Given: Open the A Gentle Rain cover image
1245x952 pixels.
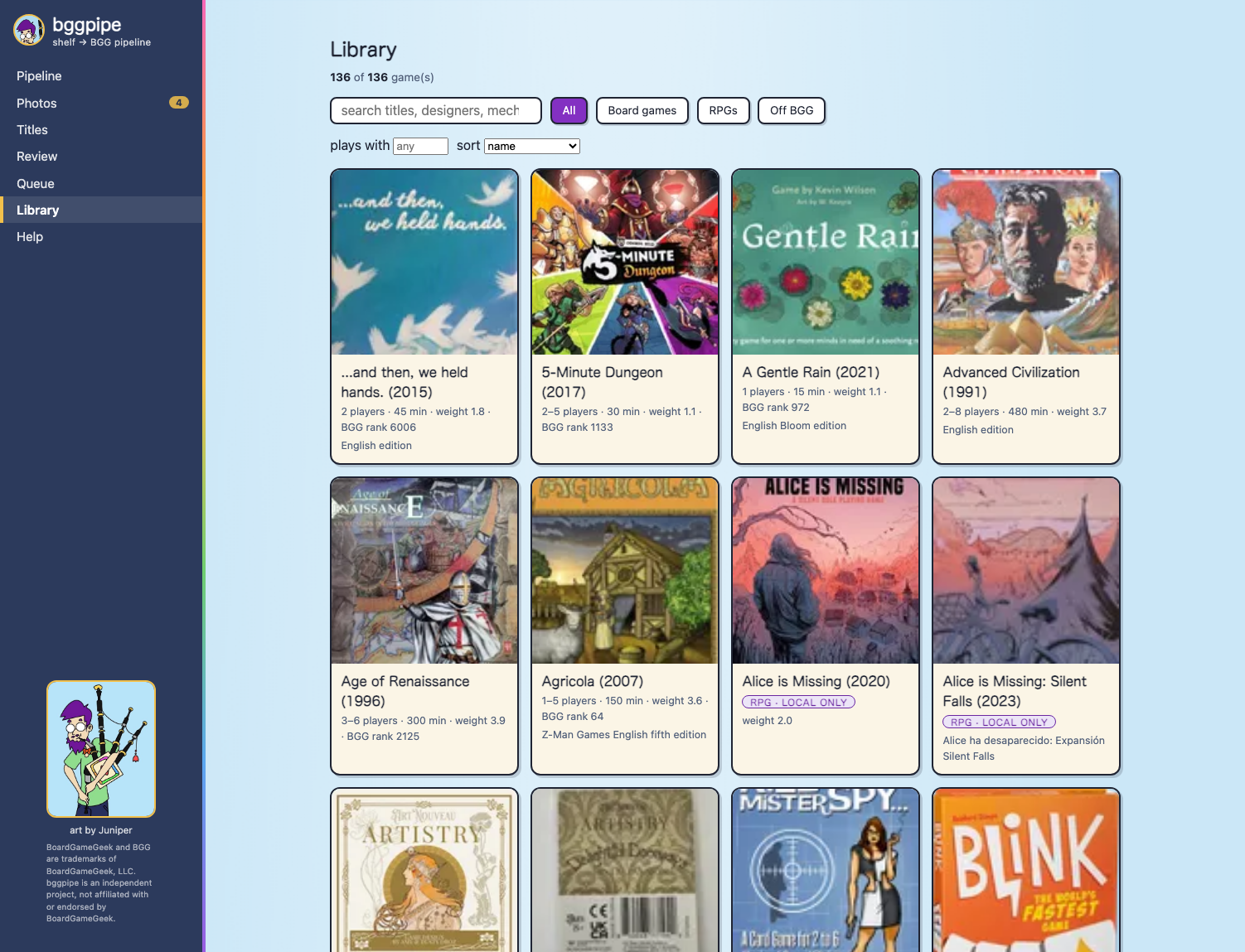Looking at the screenshot, I should click(826, 263).
